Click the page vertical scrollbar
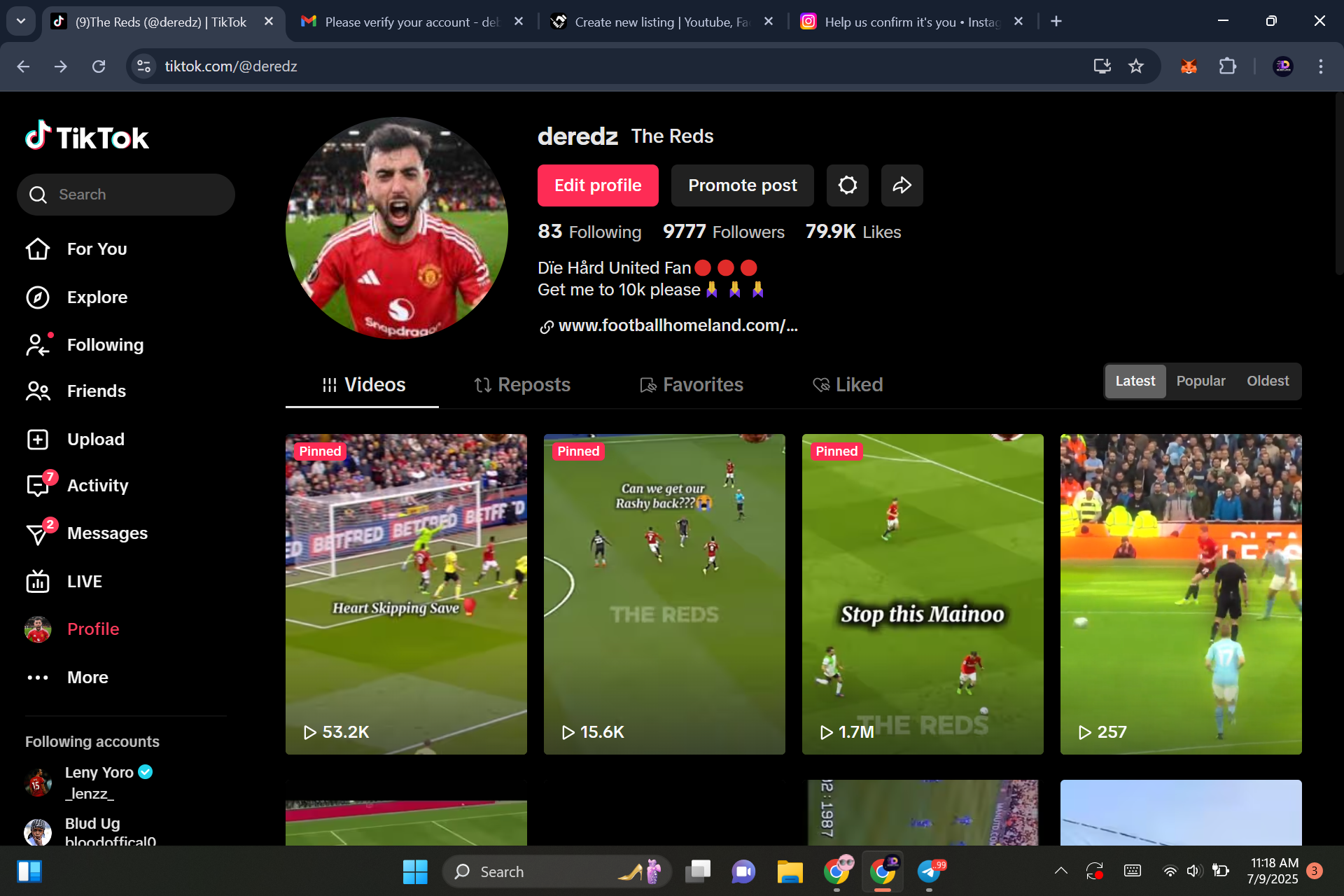This screenshot has height=896, width=1344. [1338, 183]
